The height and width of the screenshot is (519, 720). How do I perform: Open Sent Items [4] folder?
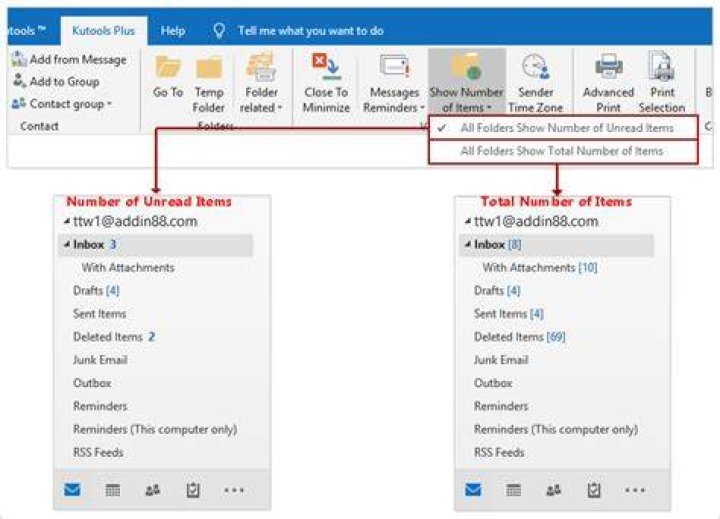click(x=509, y=314)
